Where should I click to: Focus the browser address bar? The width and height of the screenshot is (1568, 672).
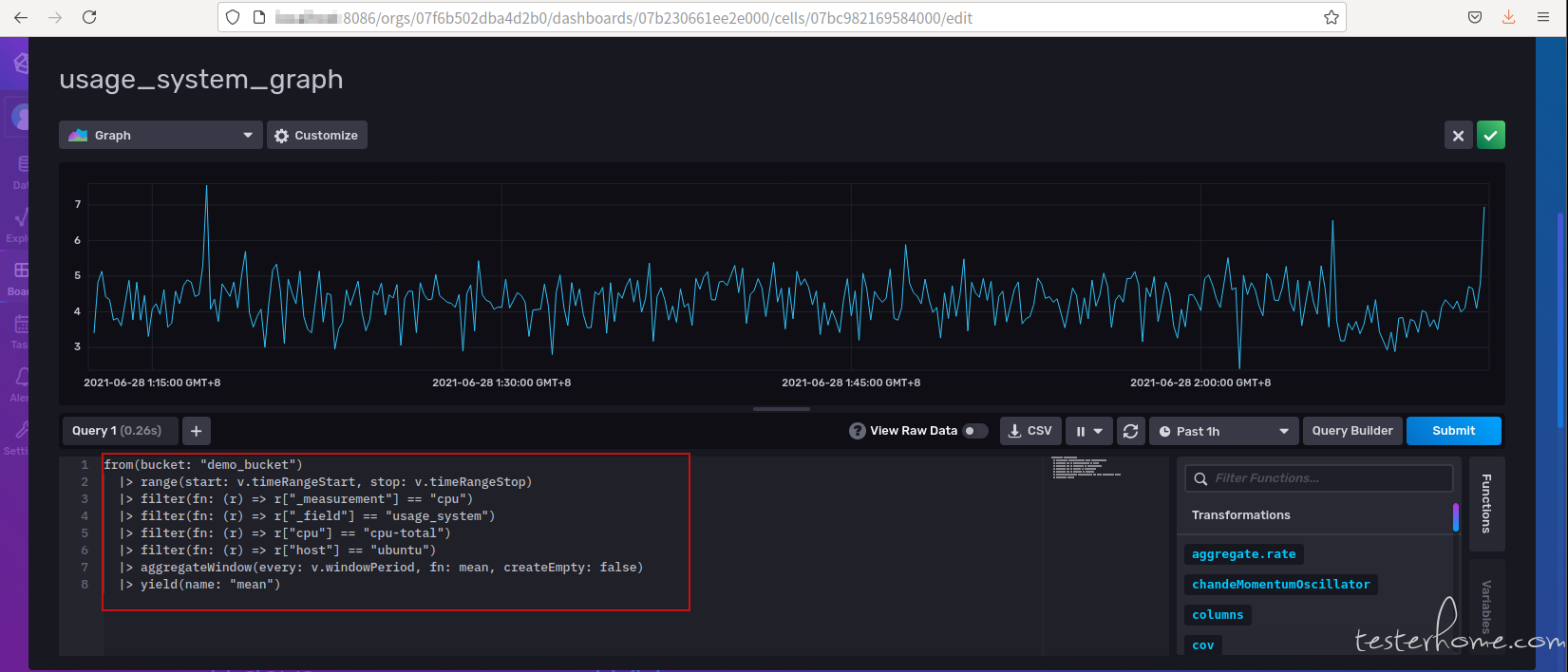click(x=781, y=17)
